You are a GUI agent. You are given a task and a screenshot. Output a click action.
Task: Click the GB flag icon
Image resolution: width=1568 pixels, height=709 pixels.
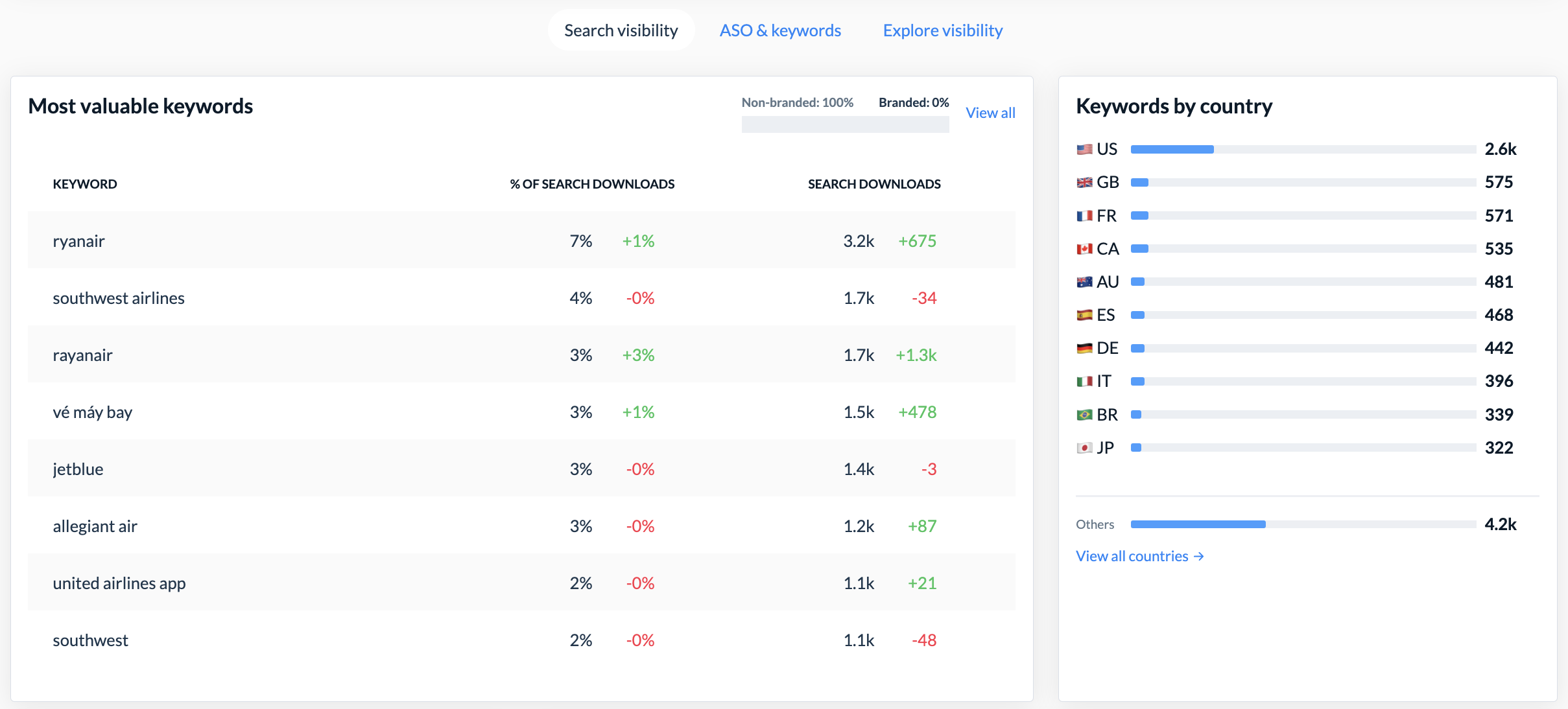click(1084, 183)
